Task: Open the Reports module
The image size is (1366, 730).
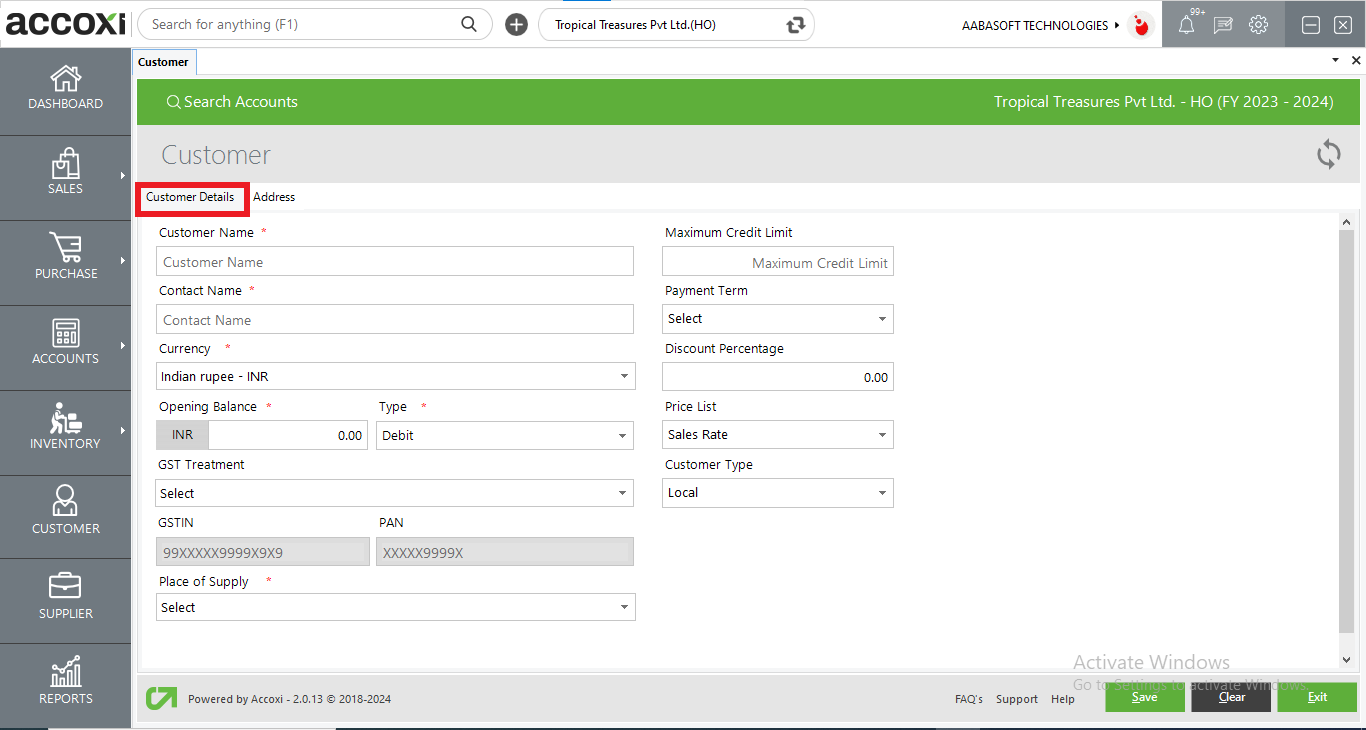Action: coord(65,682)
